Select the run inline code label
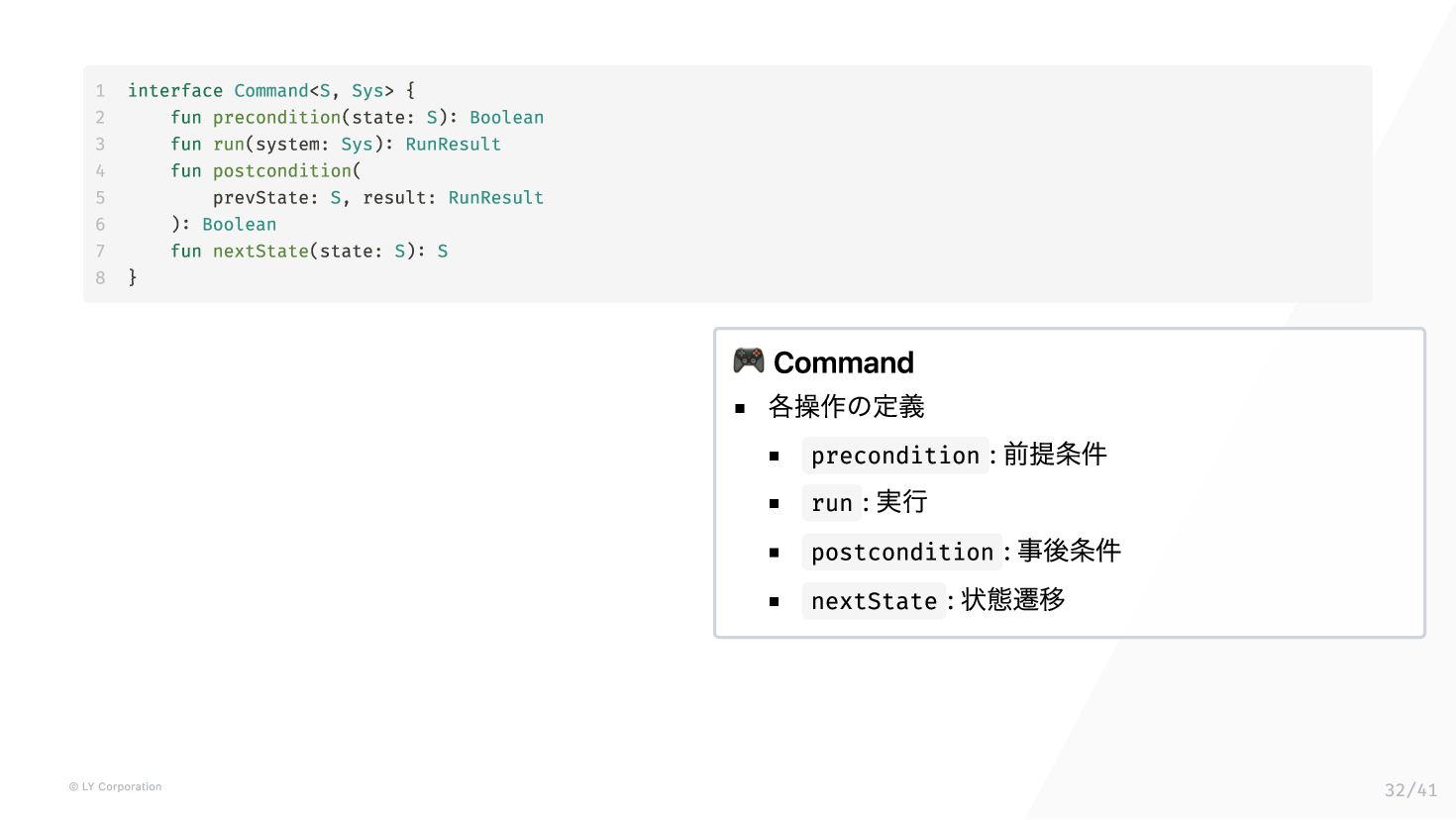This screenshot has height=820, width=1456. [x=832, y=503]
